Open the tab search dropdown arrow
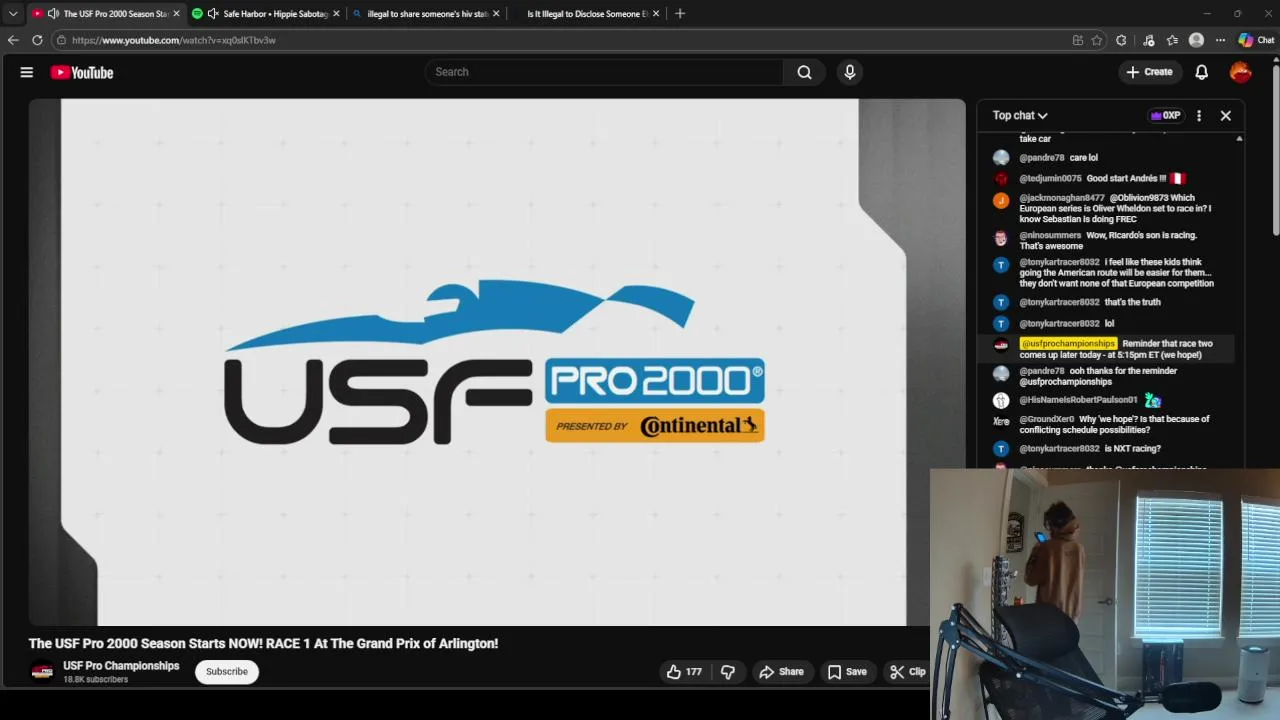The width and height of the screenshot is (1280, 720). coord(13,14)
